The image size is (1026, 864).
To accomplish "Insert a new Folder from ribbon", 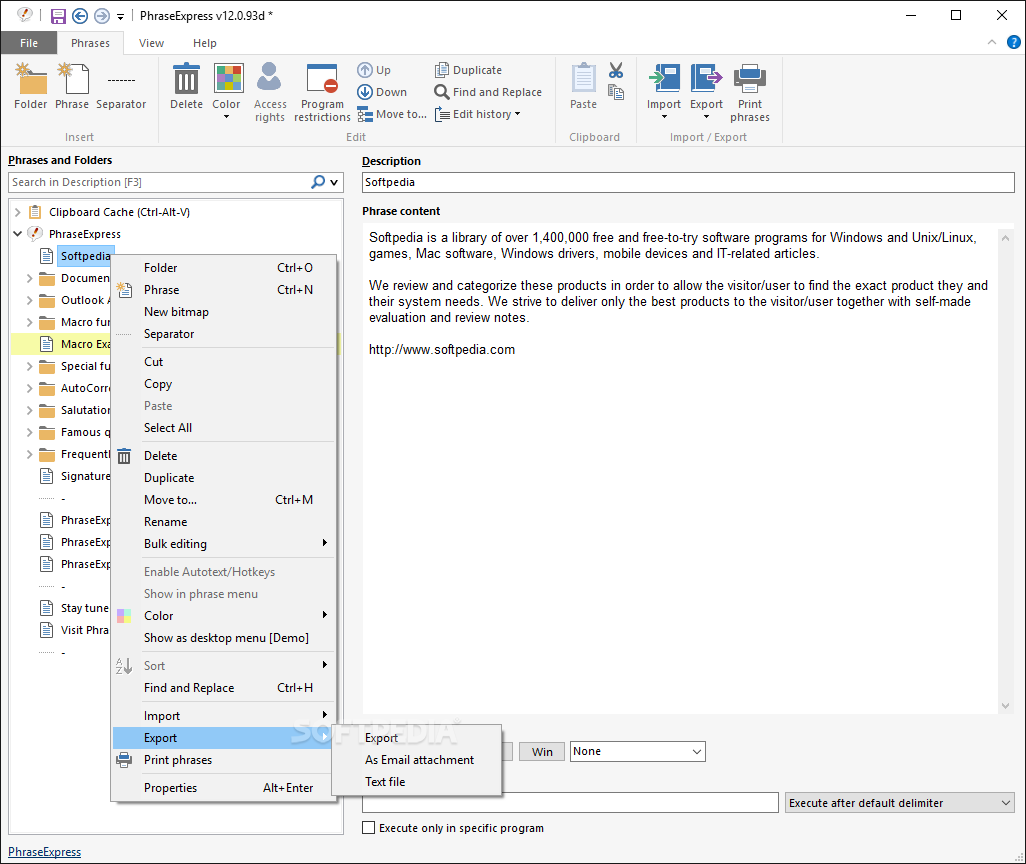I will 31,86.
